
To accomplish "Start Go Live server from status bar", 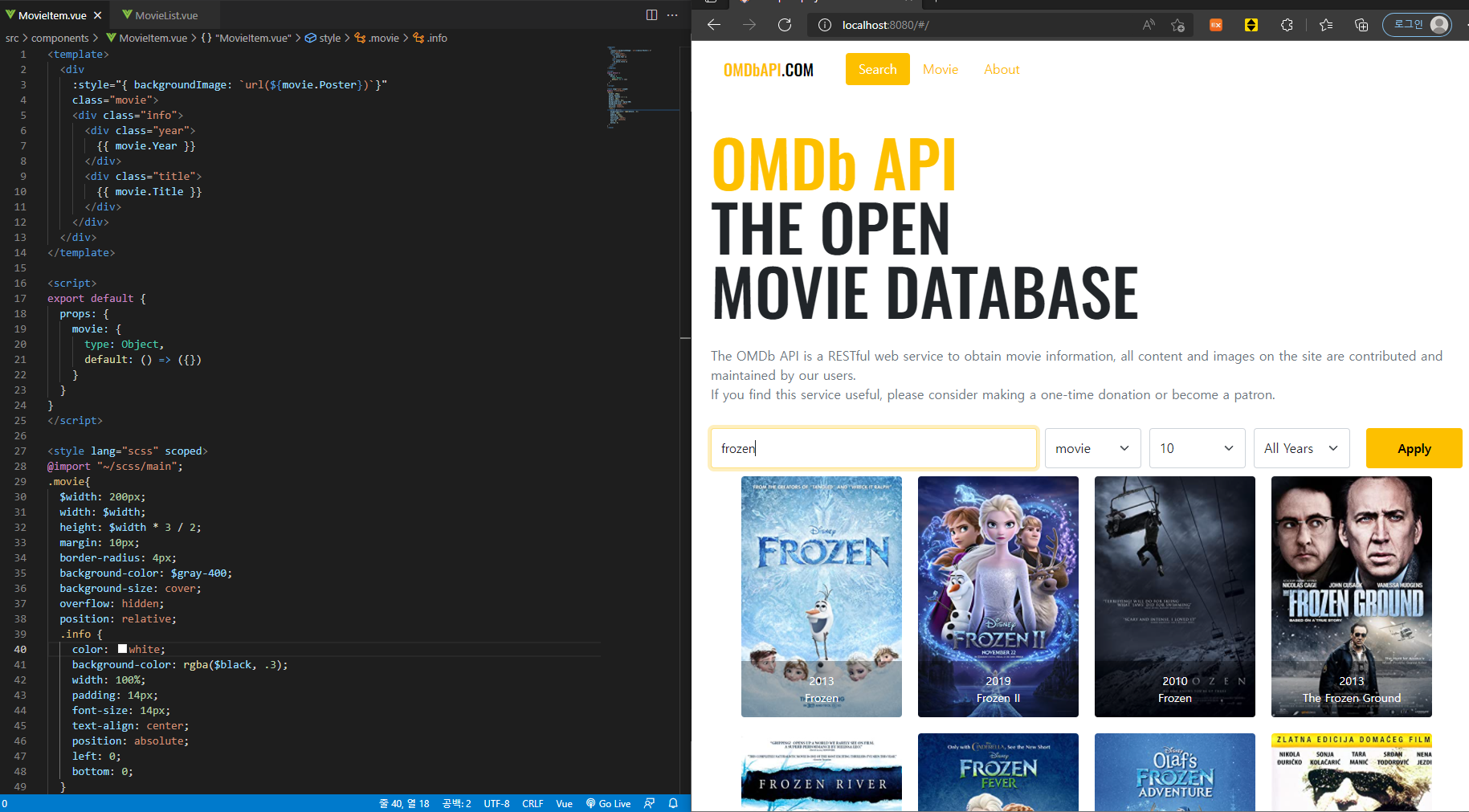I will coord(608,803).
